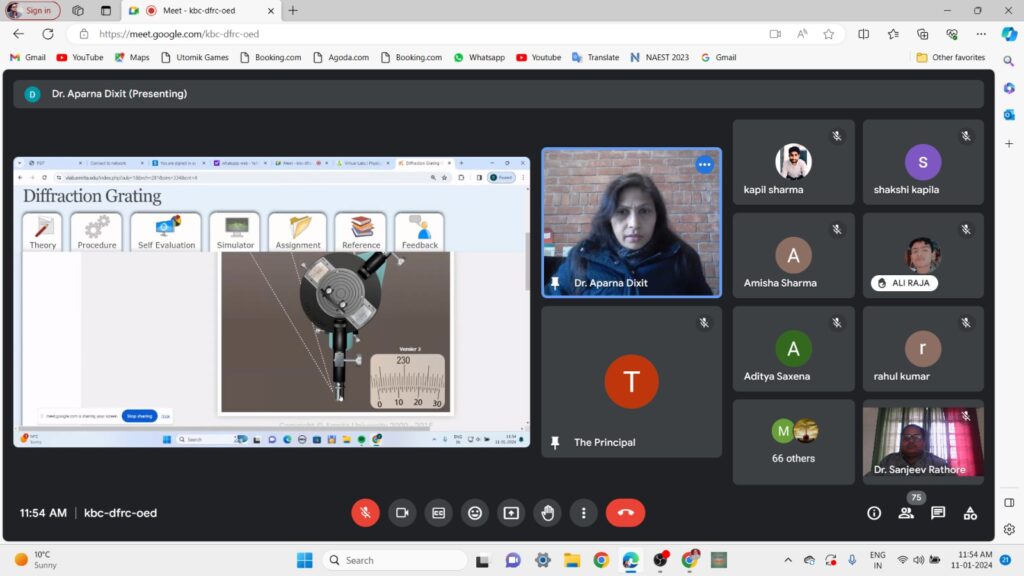Expand the Other favorites folder
1024x576 pixels.
[x=950, y=58]
